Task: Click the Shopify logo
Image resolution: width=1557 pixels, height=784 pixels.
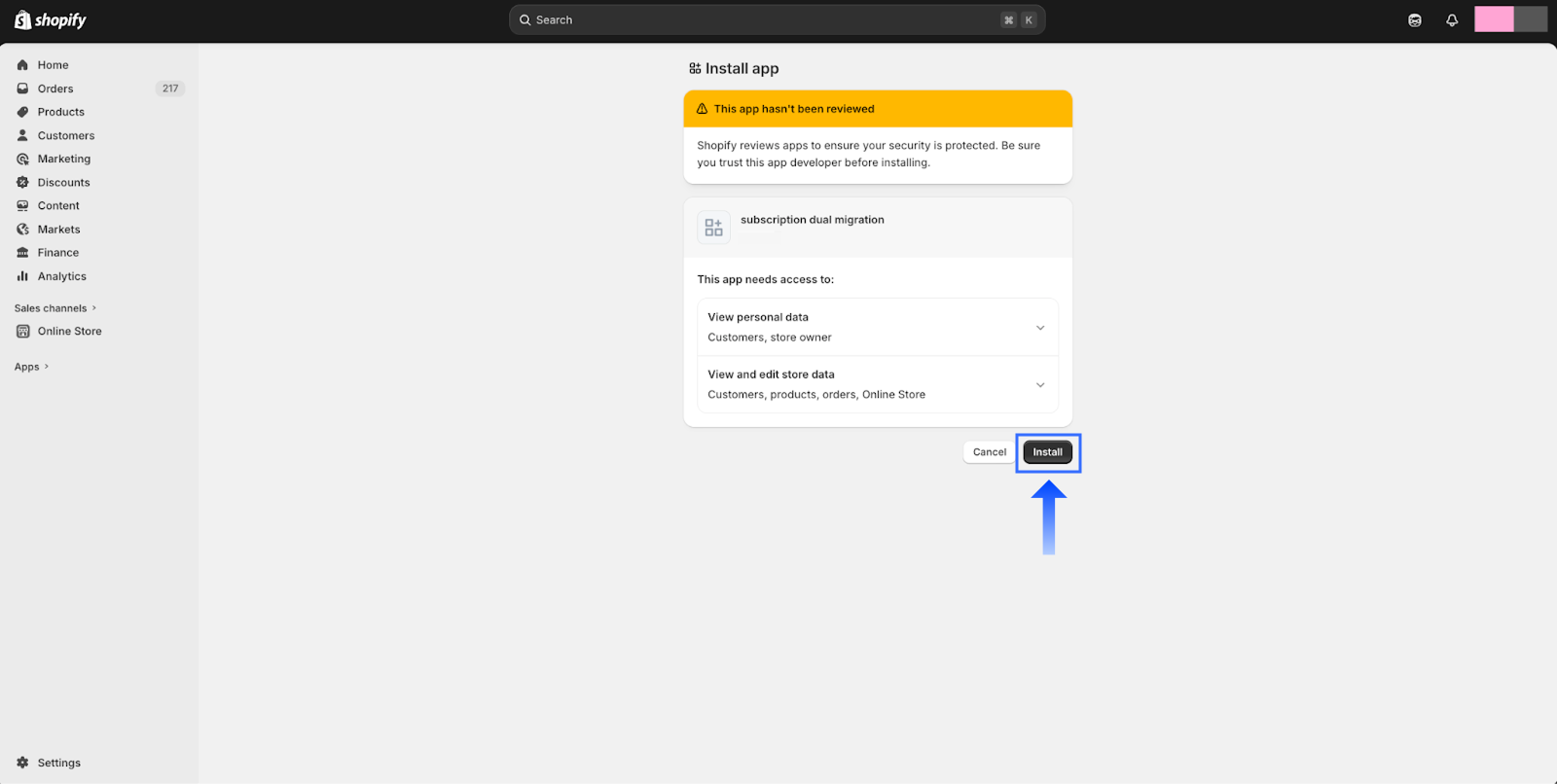Action: 51,19
